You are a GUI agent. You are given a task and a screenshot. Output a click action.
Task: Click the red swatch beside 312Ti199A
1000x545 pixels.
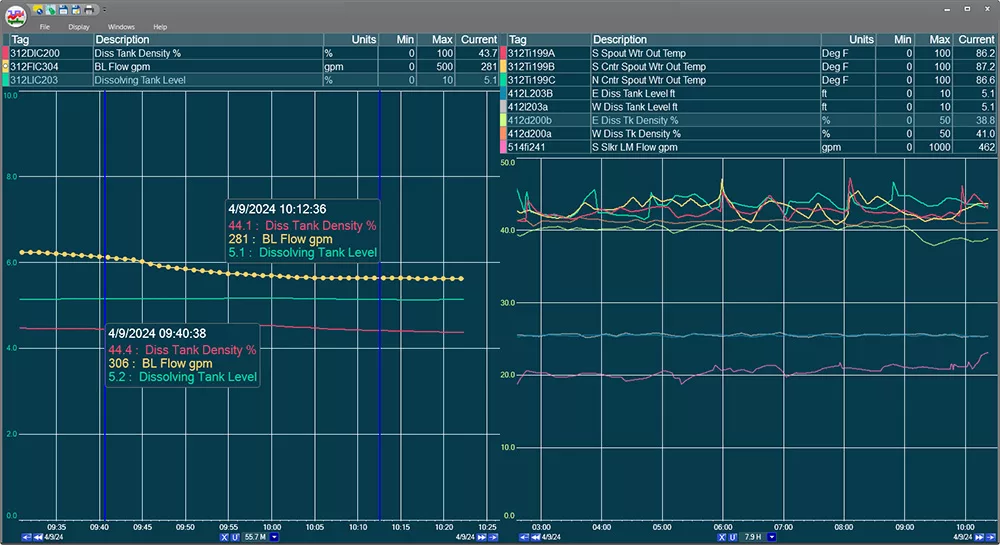pyautogui.click(x=503, y=53)
